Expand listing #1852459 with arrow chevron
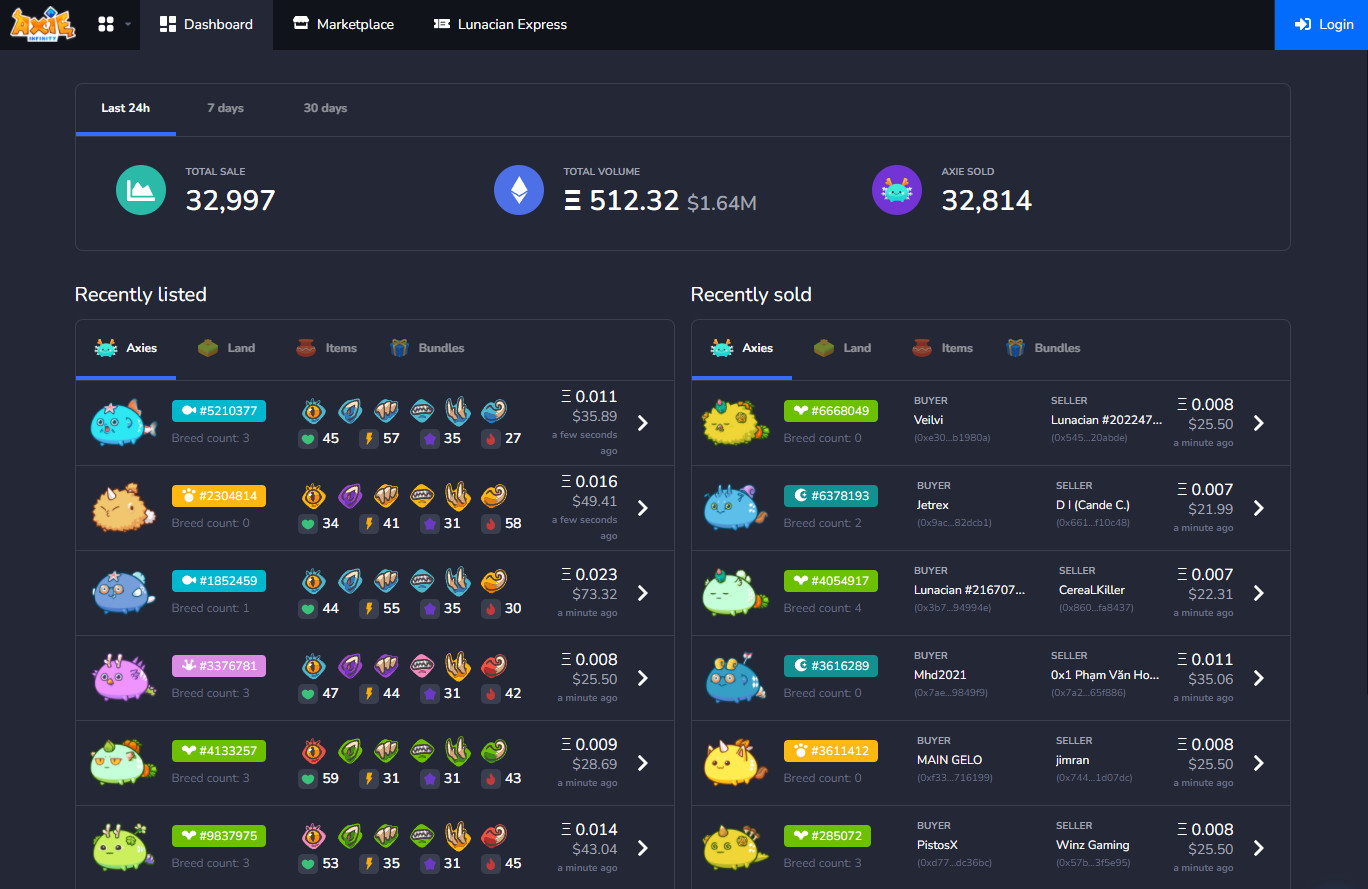This screenshot has width=1368, height=889. click(x=643, y=593)
